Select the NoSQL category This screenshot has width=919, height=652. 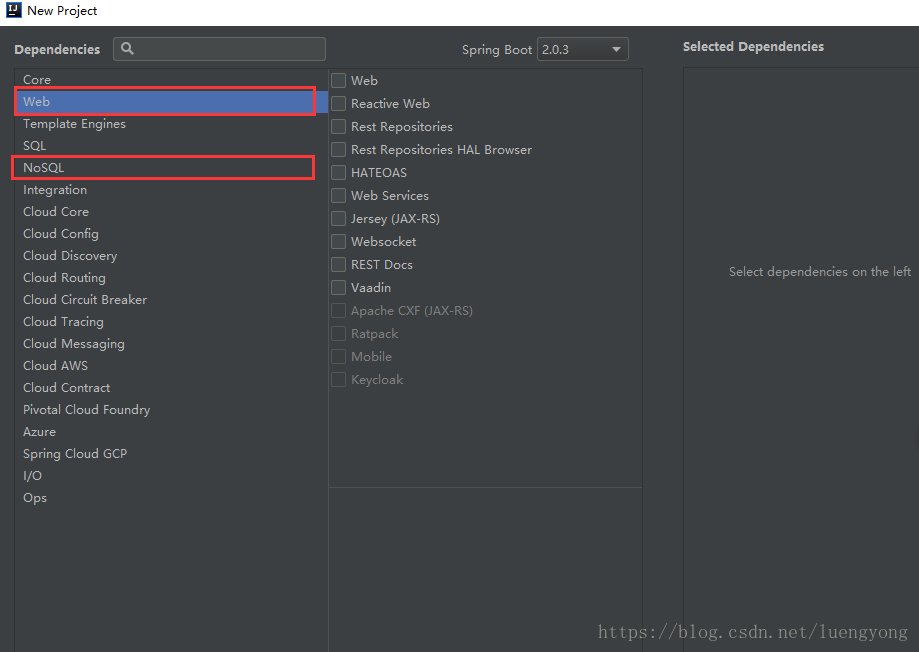[x=171, y=168]
